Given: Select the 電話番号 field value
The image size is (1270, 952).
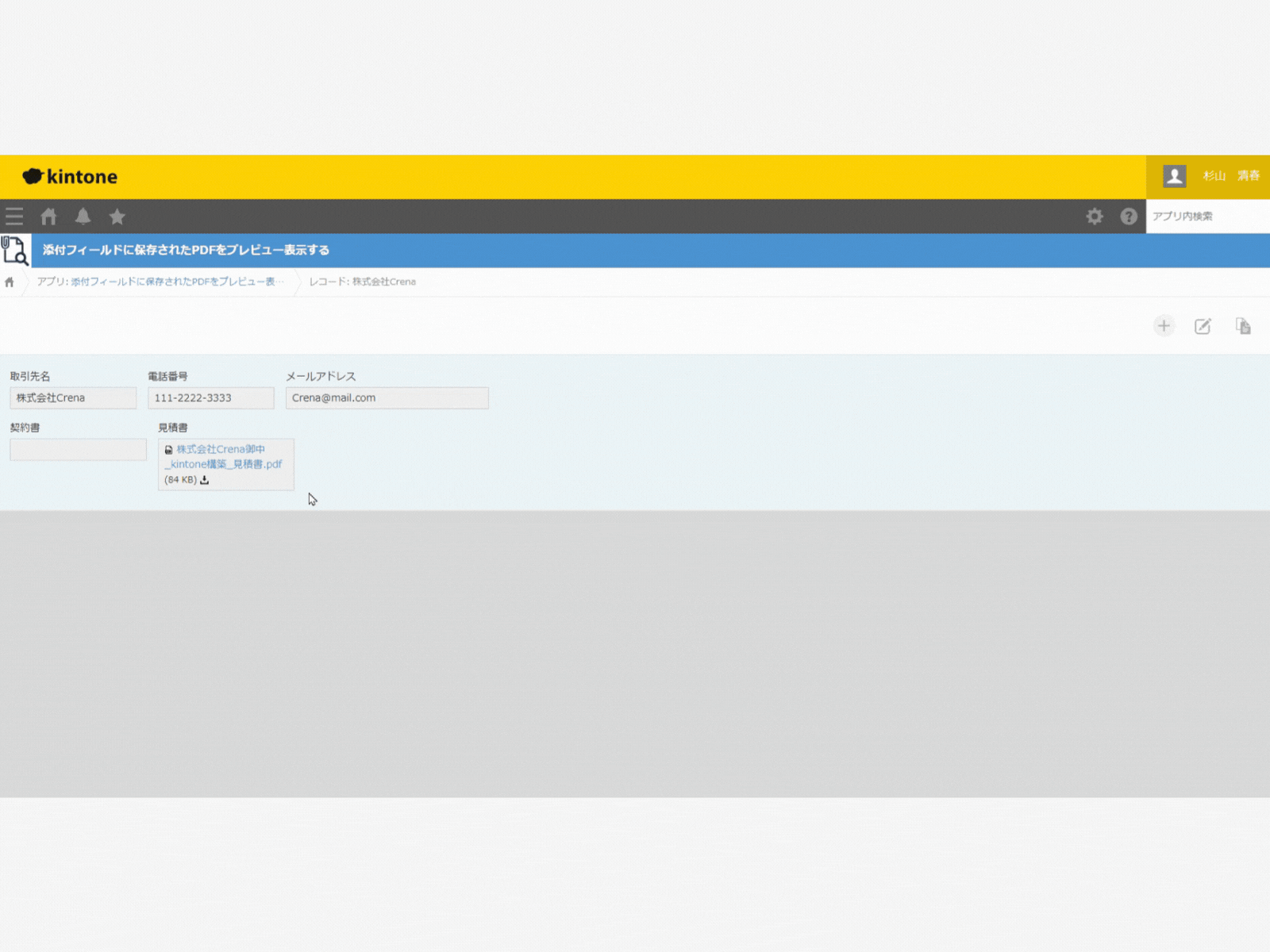Looking at the screenshot, I should [x=211, y=398].
